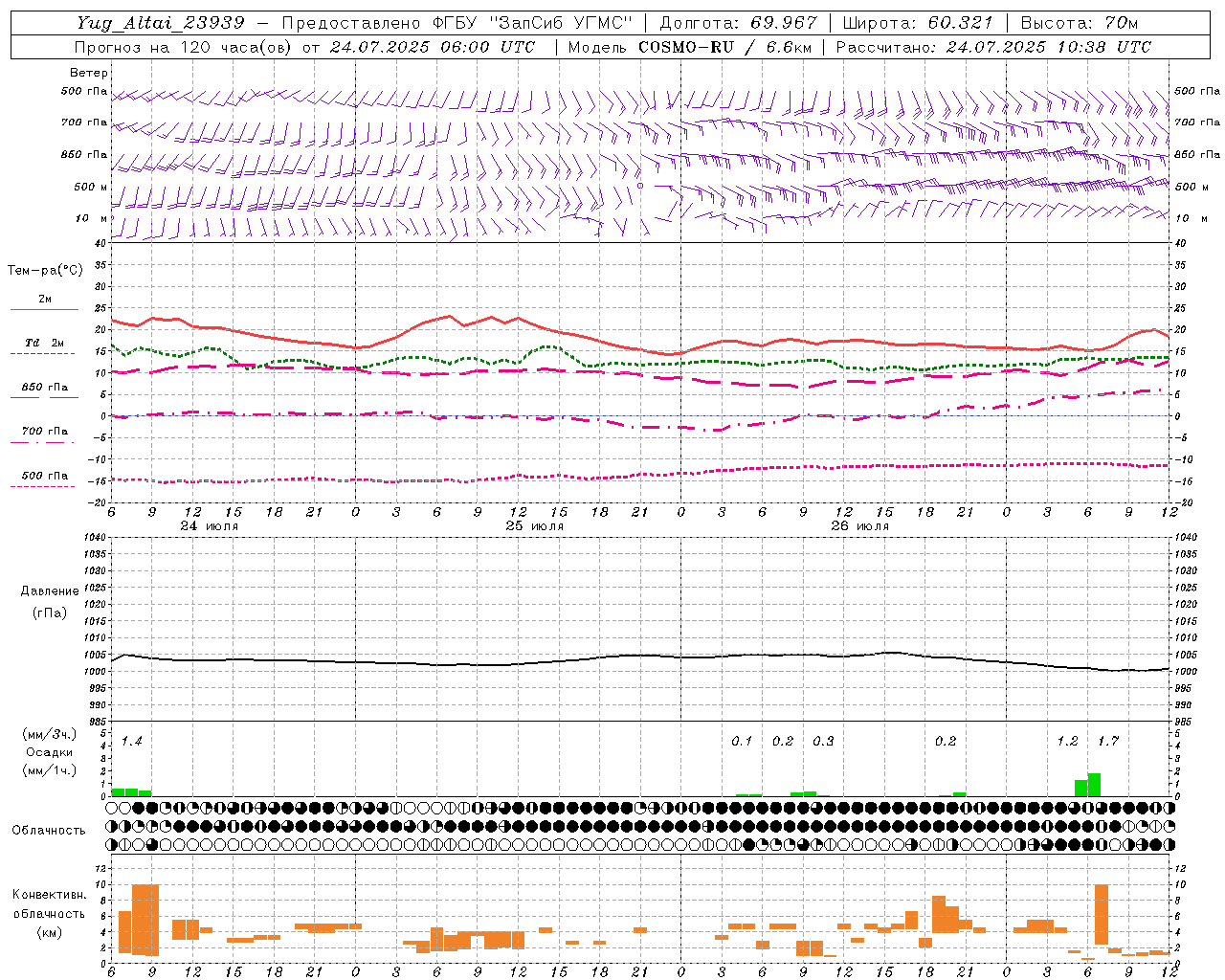Click the "(мм/1ч.)" precipitation unit label
This screenshot has width=1225, height=980.
click(50, 770)
